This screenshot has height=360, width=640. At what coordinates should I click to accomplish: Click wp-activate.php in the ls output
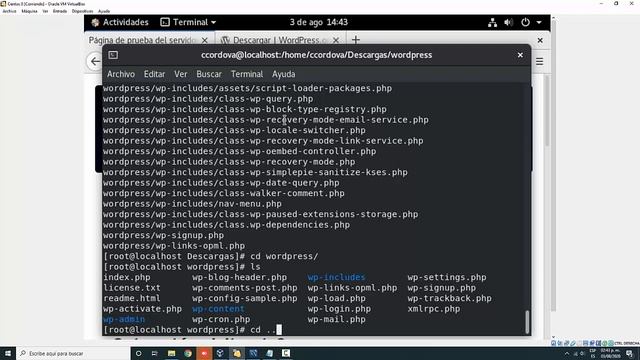coord(142,309)
